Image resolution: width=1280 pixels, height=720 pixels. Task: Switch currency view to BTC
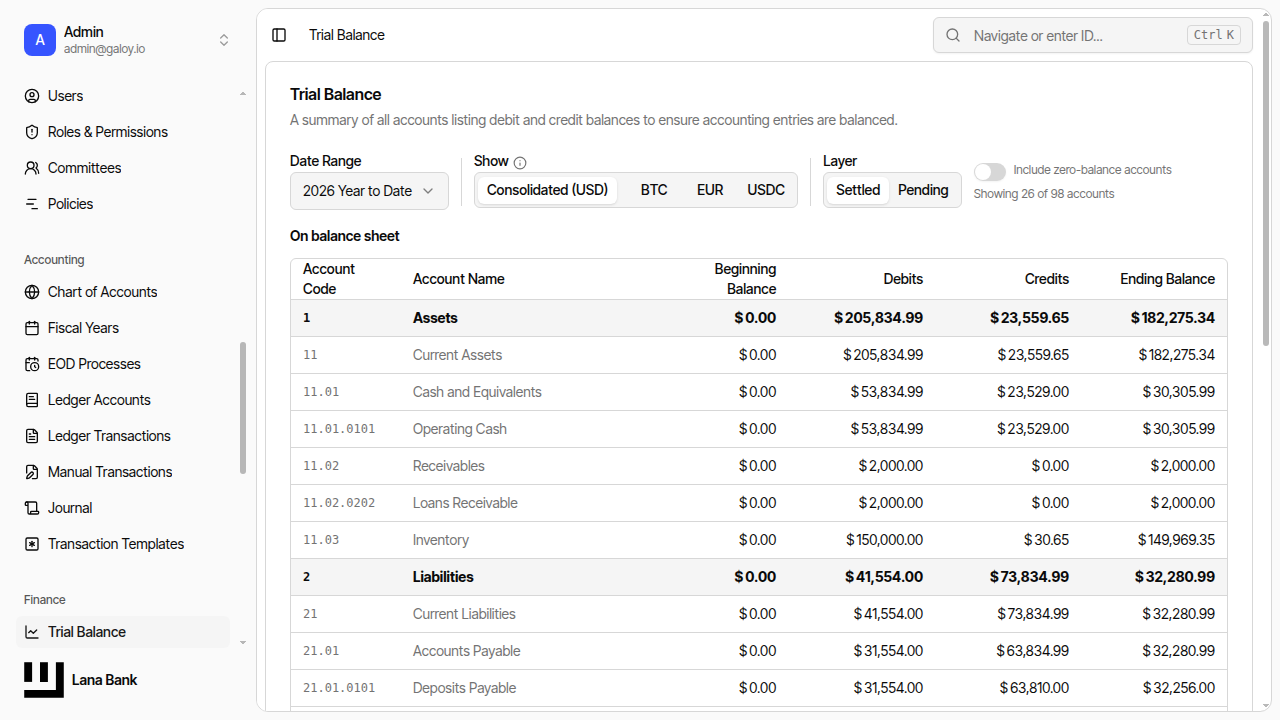point(654,190)
